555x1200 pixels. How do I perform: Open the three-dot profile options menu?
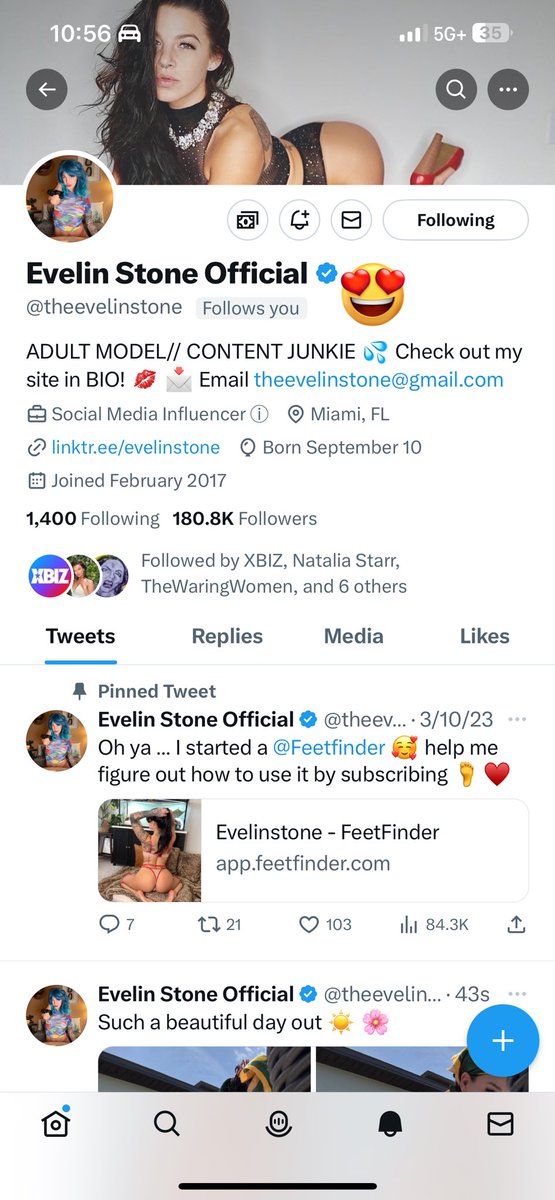(508, 90)
